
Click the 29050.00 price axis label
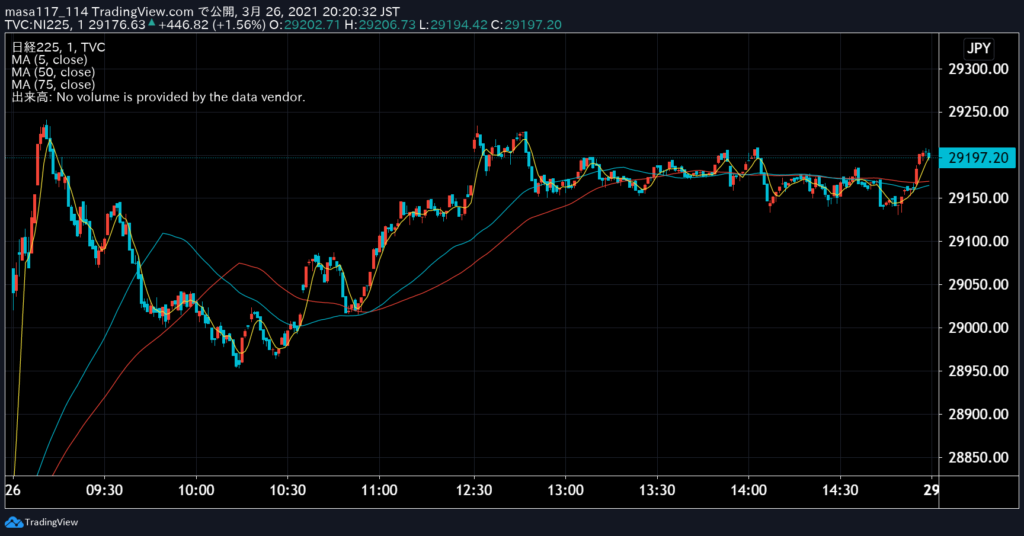(x=978, y=285)
